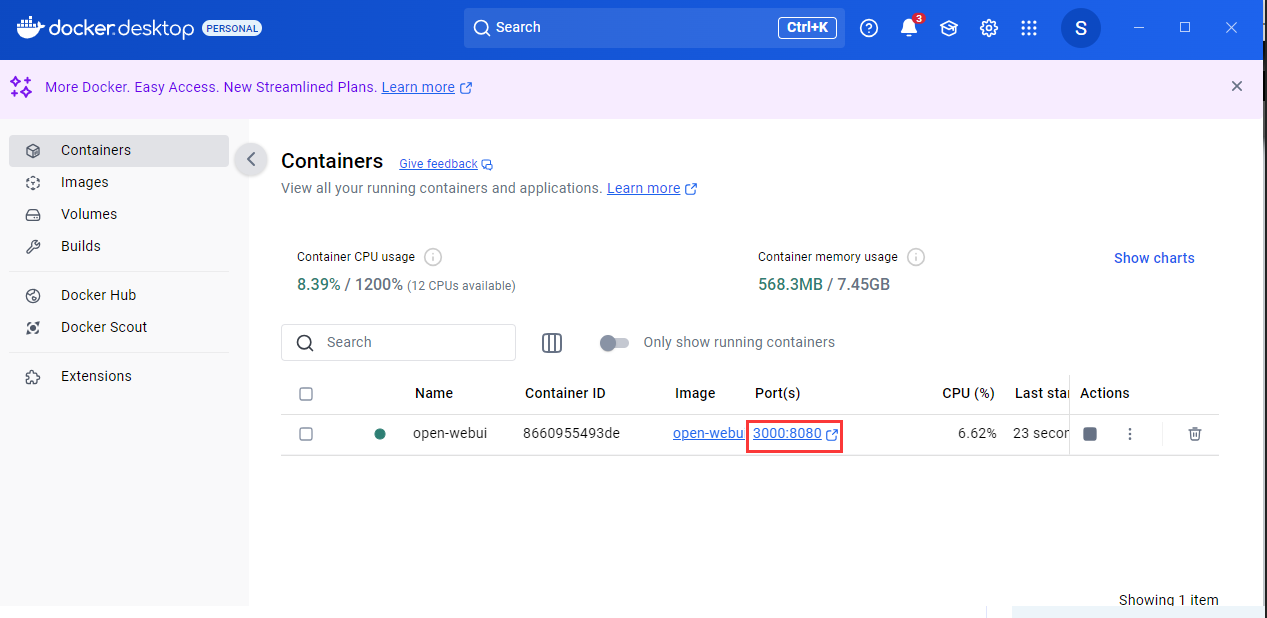Open the user account avatar S

pyautogui.click(x=1081, y=28)
